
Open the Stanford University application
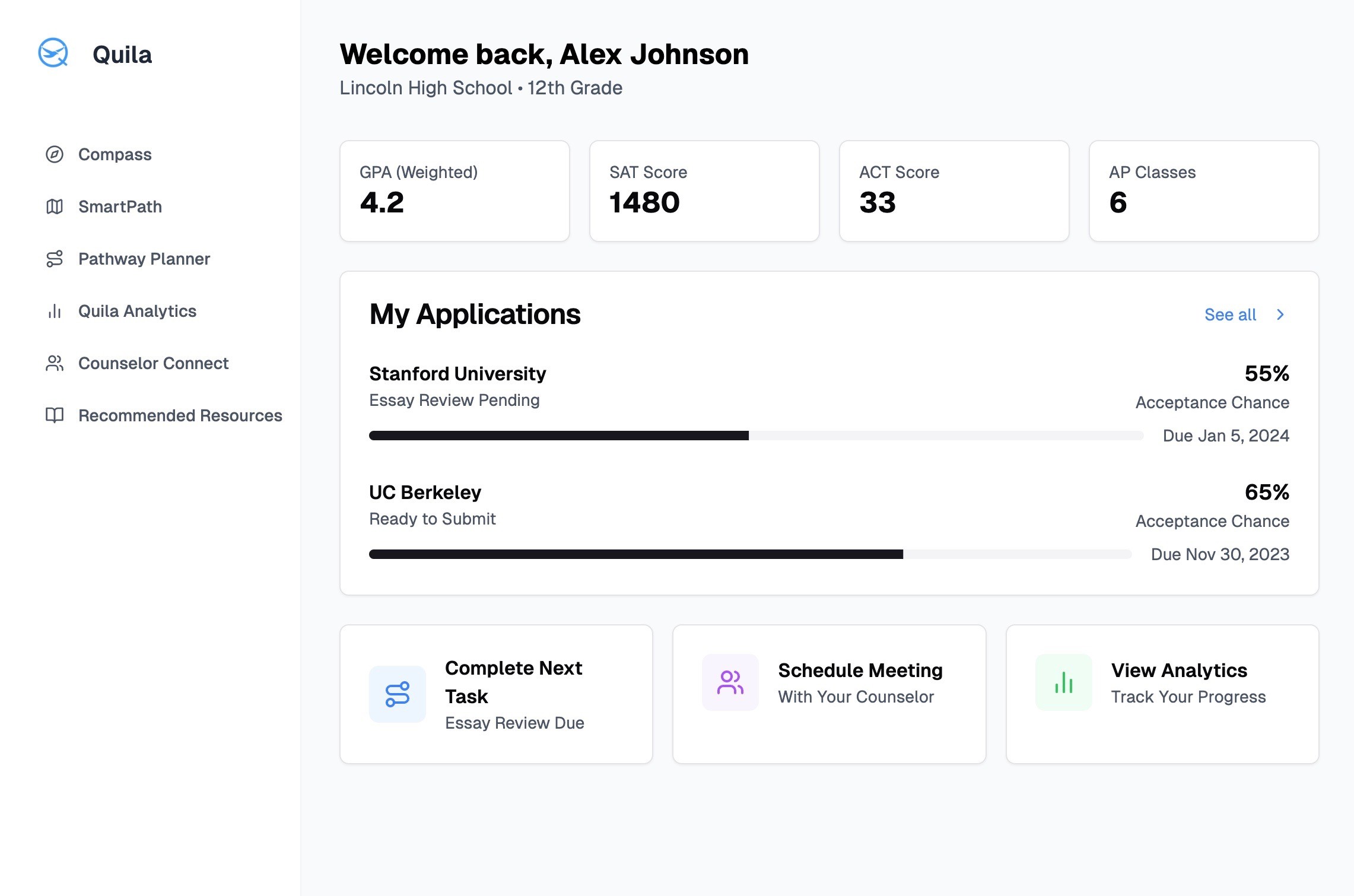click(457, 374)
